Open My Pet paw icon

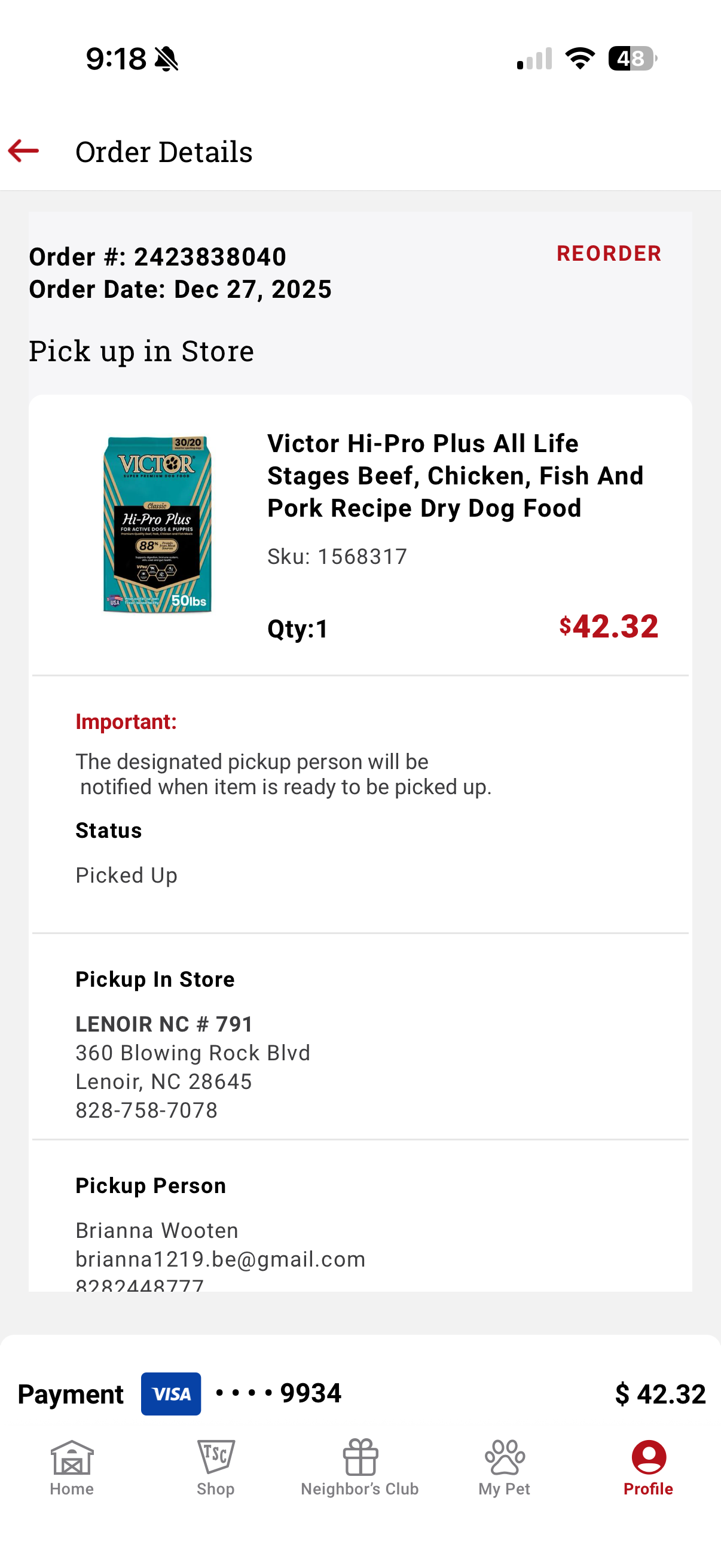point(505,1457)
